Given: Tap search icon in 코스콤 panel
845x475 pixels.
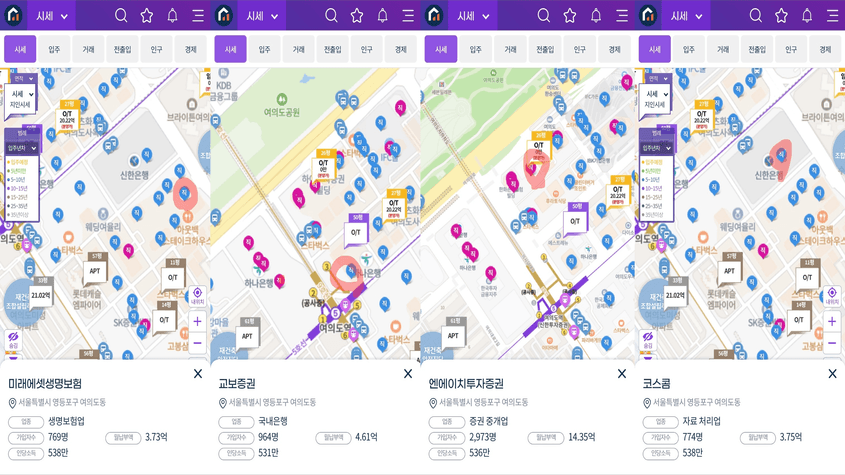Looking at the screenshot, I should [756, 16].
